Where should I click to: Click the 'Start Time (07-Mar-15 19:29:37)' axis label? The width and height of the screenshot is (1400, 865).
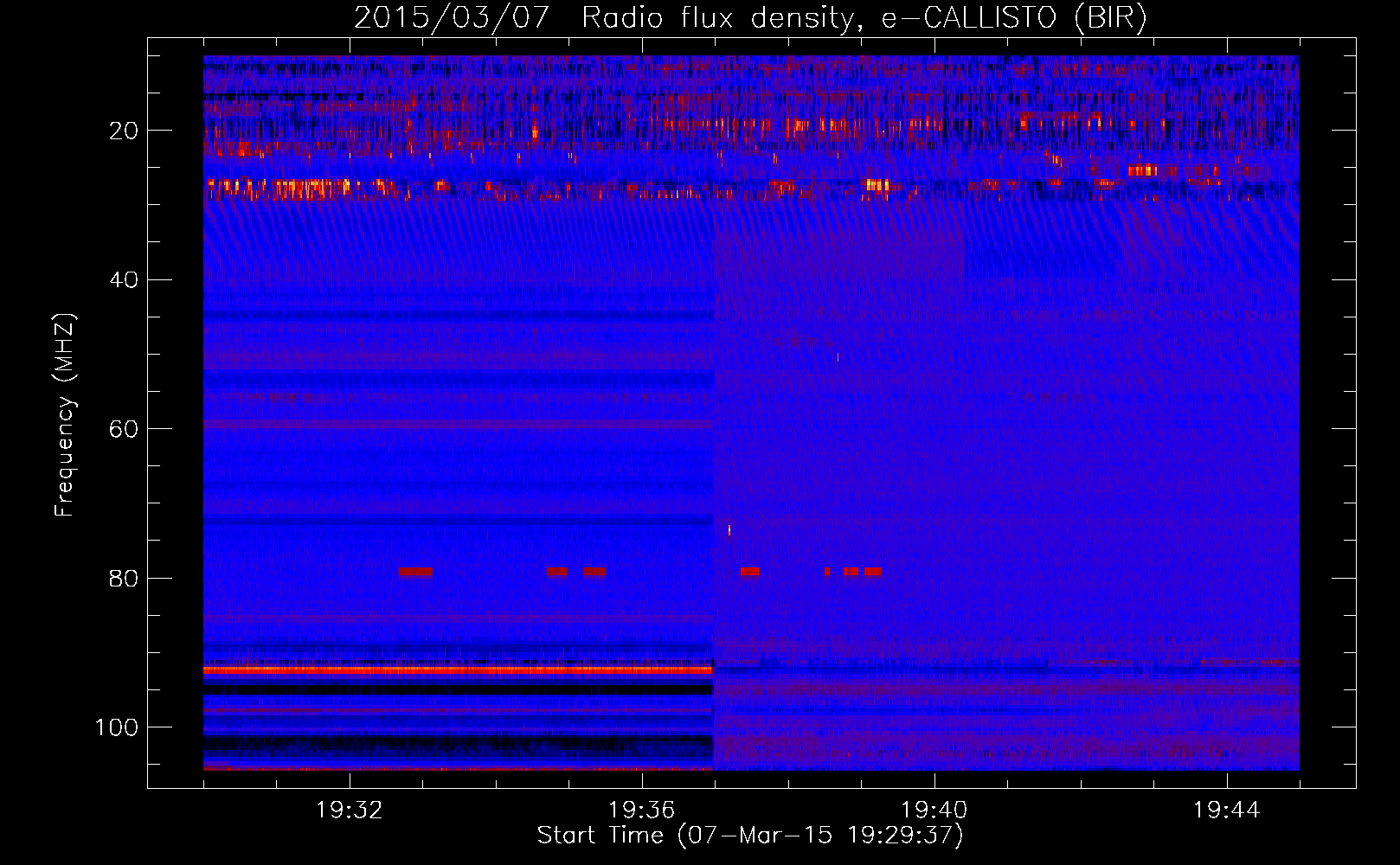(750, 836)
